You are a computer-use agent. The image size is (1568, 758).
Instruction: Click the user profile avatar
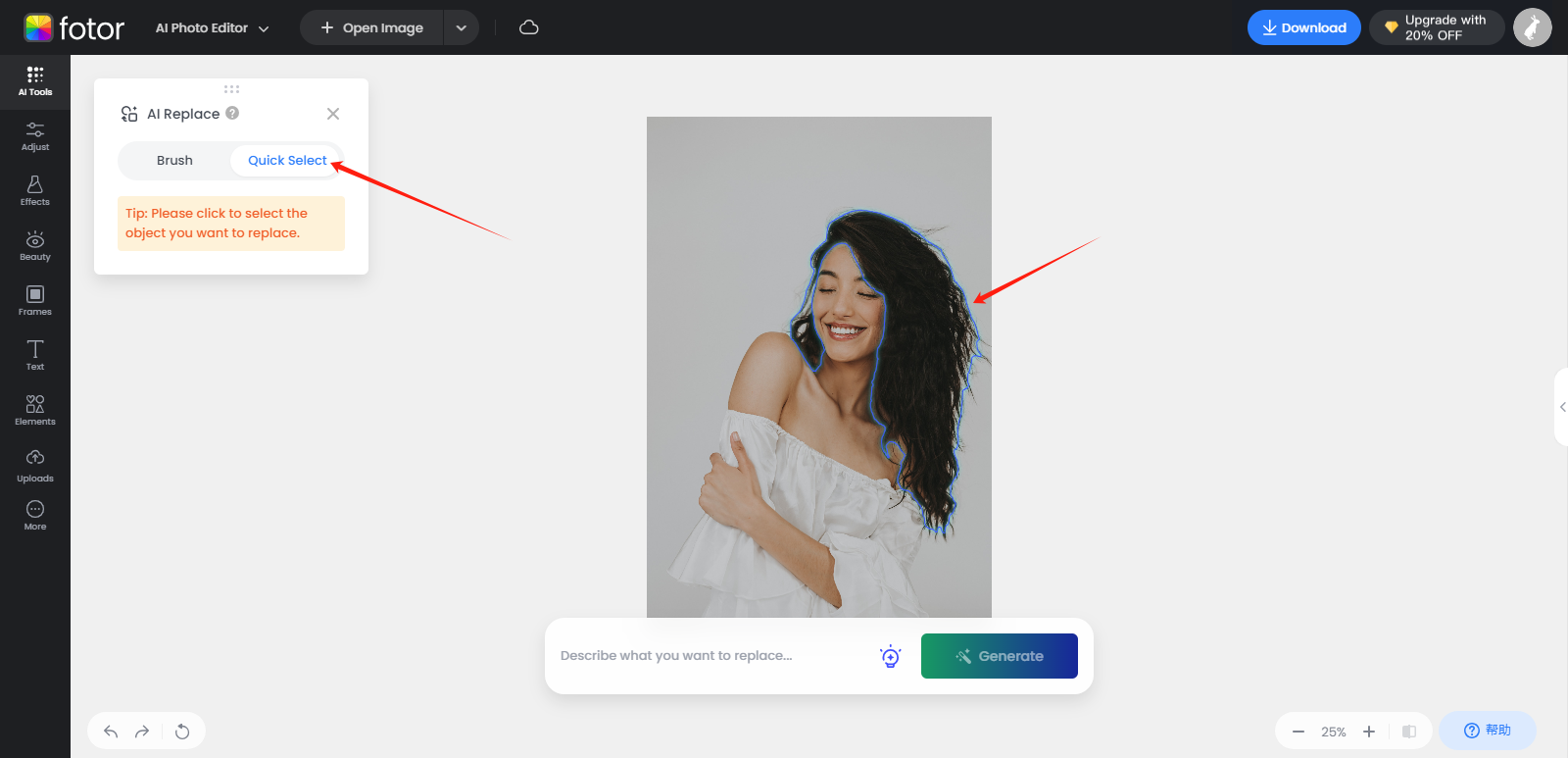pos(1533,27)
